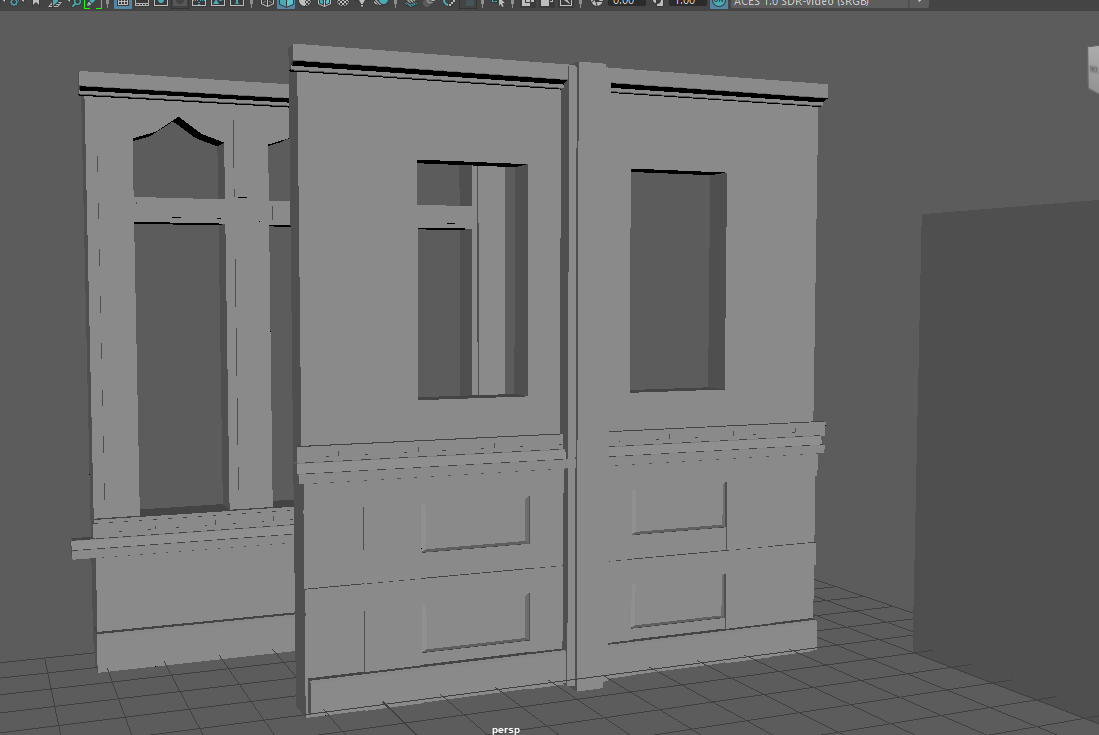Click the image plane icon
Screen dimensions: 1099x735
(55, 3)
